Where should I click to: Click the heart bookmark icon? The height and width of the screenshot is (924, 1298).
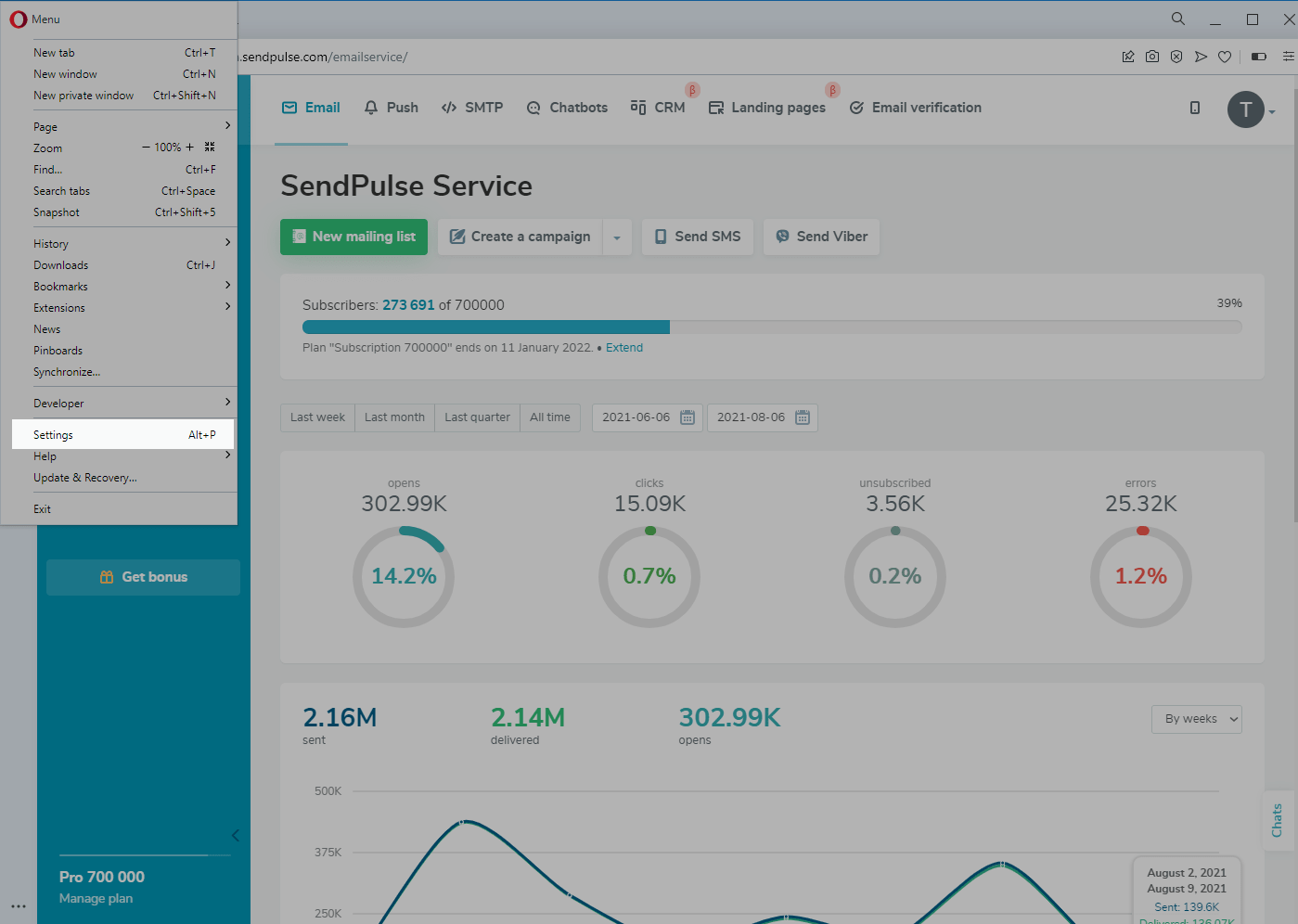click(1225, 57)
